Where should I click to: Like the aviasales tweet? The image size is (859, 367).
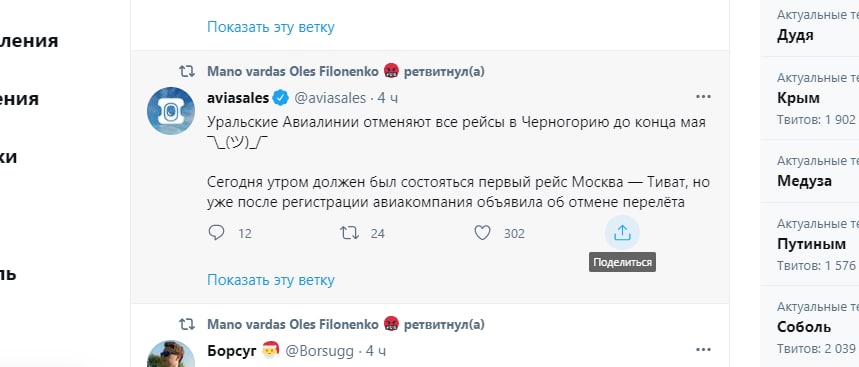[482, 233]
